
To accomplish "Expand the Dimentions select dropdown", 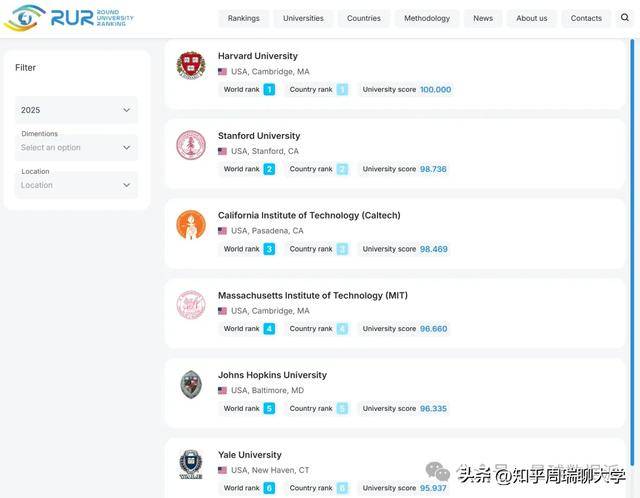I will pos(76,147).
